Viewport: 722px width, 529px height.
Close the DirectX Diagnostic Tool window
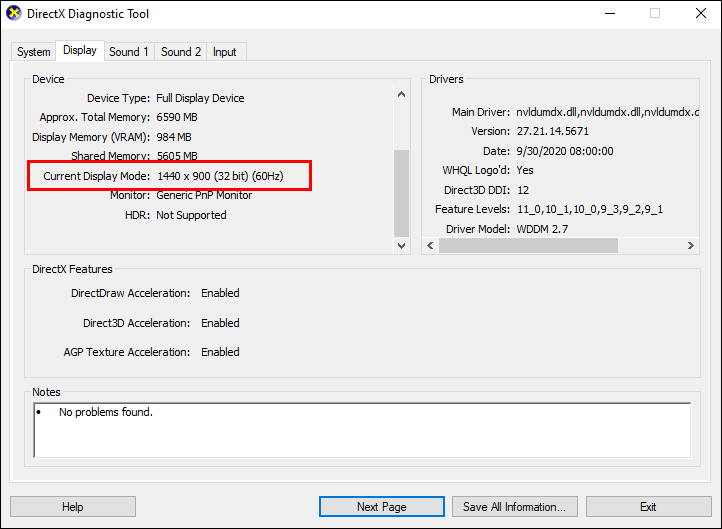point(701,13)
